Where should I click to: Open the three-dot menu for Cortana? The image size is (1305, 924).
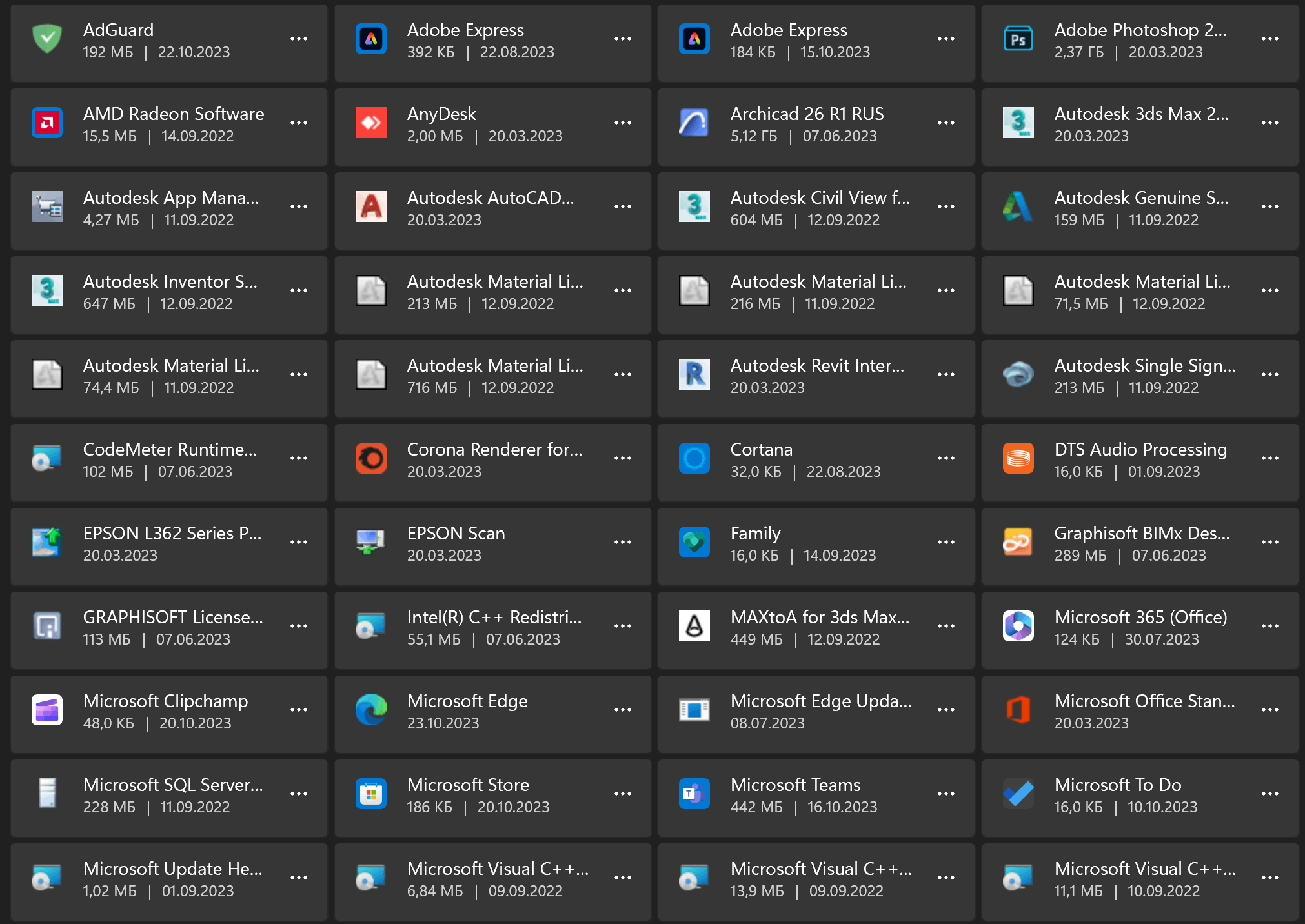[946, 459]
